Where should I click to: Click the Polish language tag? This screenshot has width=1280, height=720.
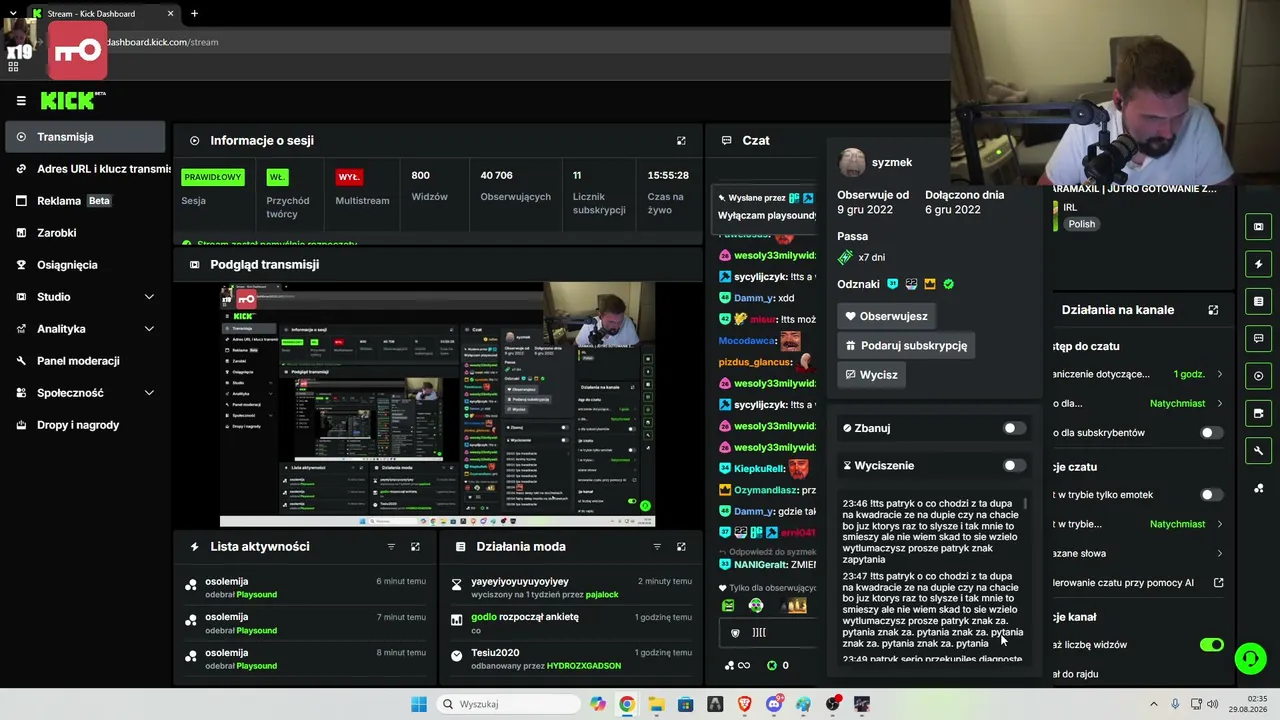coord(1081,224)
